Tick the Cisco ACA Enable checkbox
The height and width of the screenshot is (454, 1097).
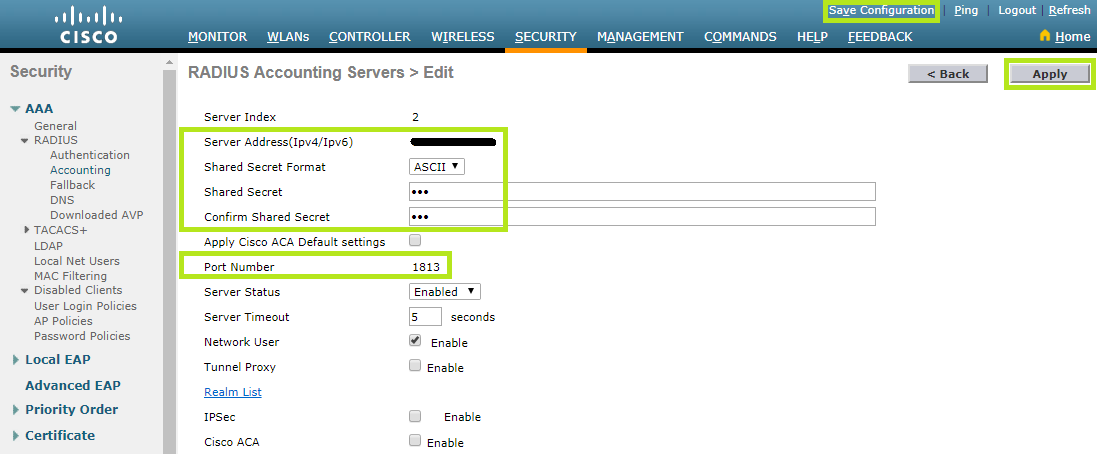pos(415,441)
